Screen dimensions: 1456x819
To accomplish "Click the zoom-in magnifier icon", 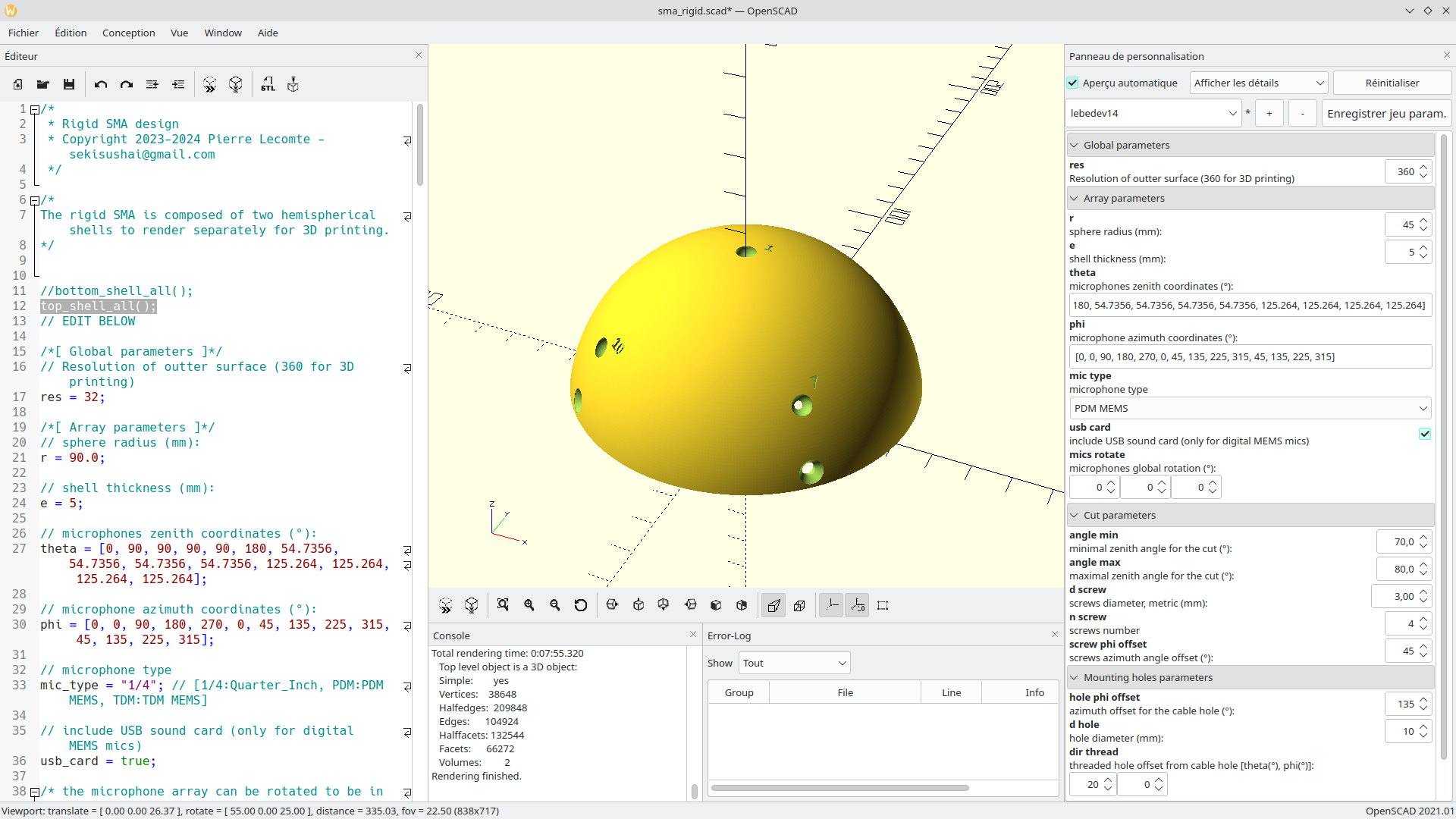I will click(x=528, y=605).
